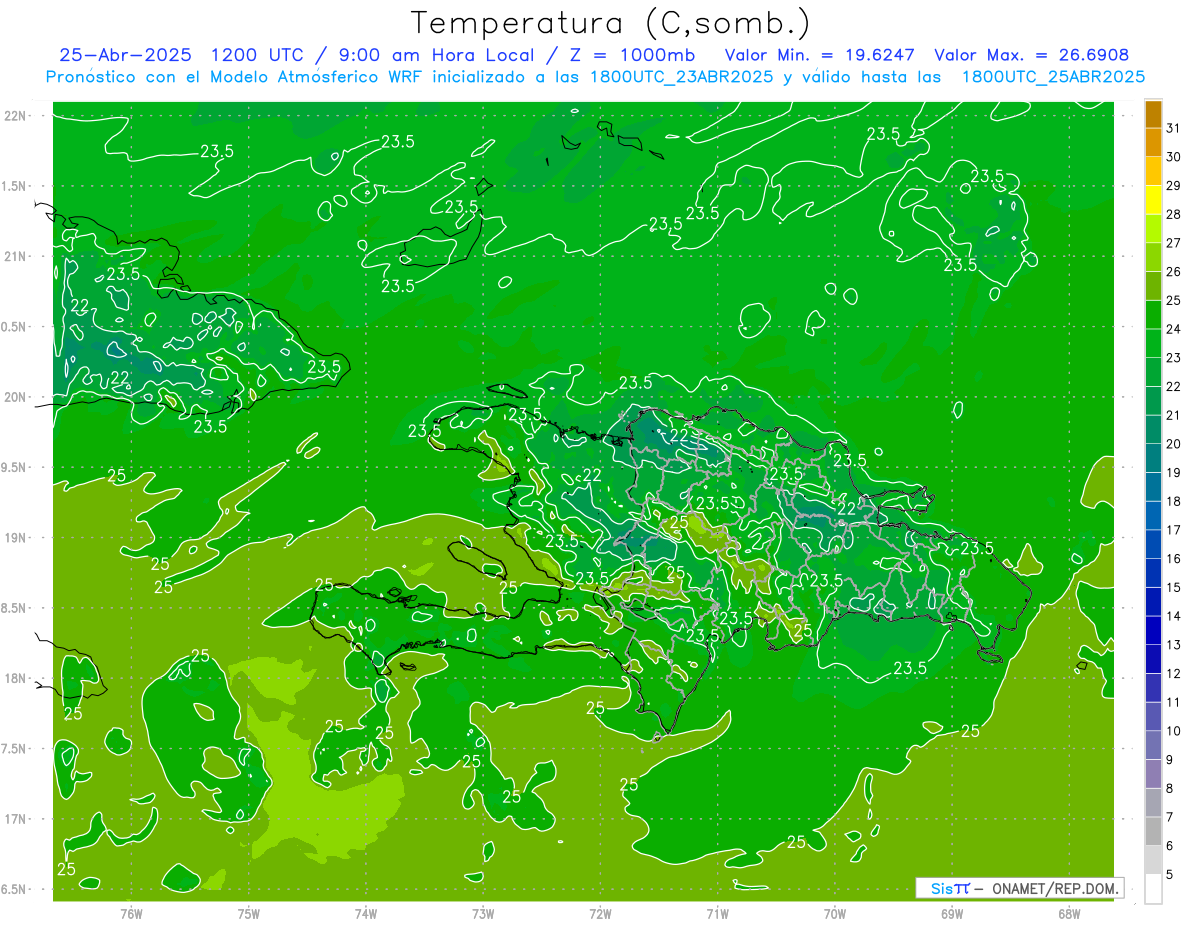Image resolution: width=1200 pixels, height=927 pixels.
Task: Pick the orange swatch above legend value 31
Action: click(x=1153, y=114)
